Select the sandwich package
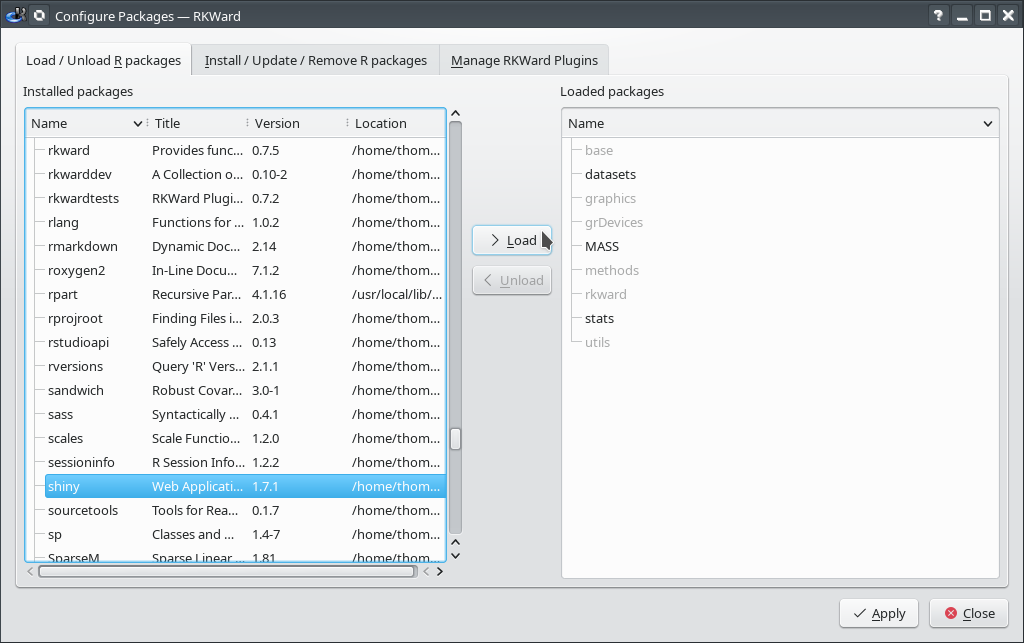 [x=245, y=390]
